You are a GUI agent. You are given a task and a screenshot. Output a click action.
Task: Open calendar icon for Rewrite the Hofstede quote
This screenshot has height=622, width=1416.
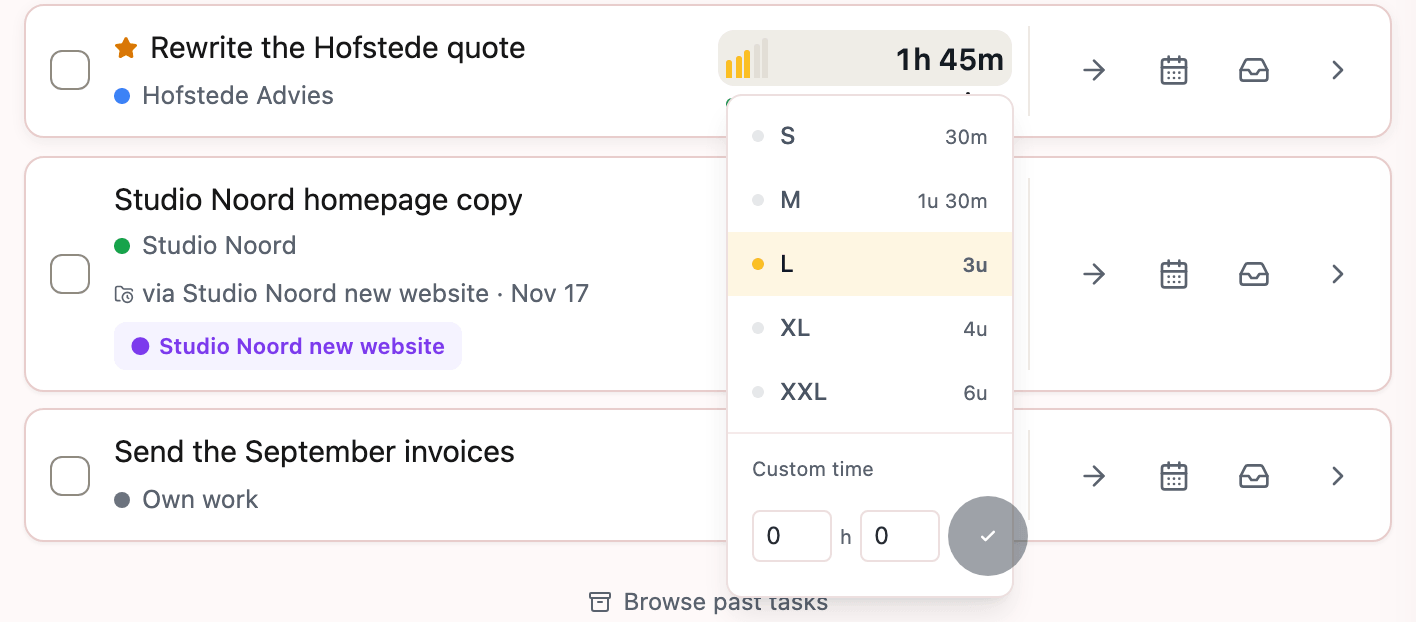coord(1174,70)
